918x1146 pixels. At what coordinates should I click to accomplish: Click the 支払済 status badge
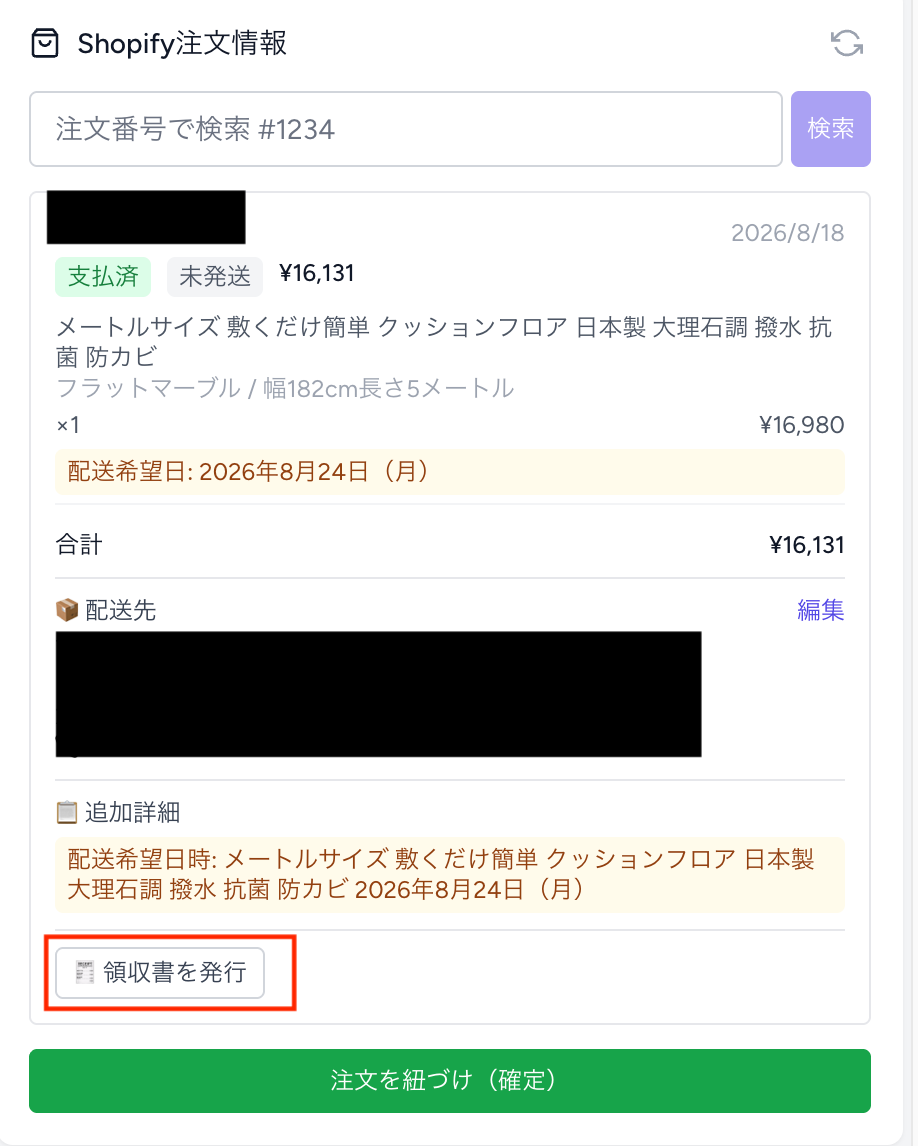(x=103, y=276)
